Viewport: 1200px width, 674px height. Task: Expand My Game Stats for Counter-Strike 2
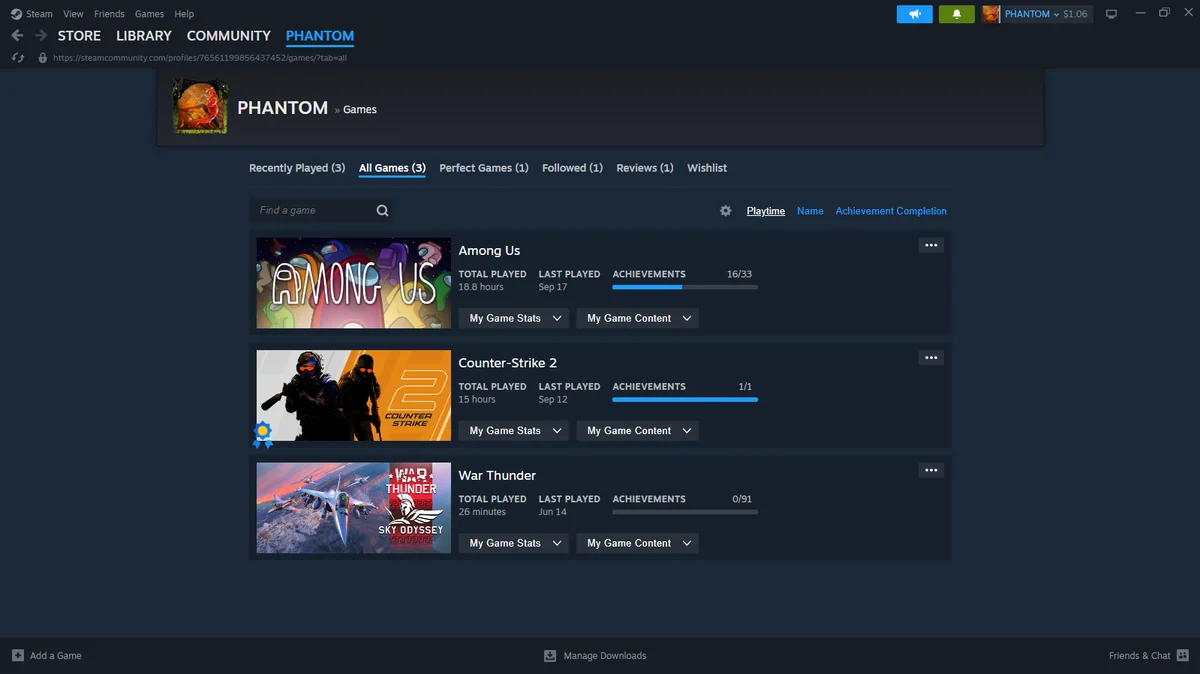click(x=514, y=431)
